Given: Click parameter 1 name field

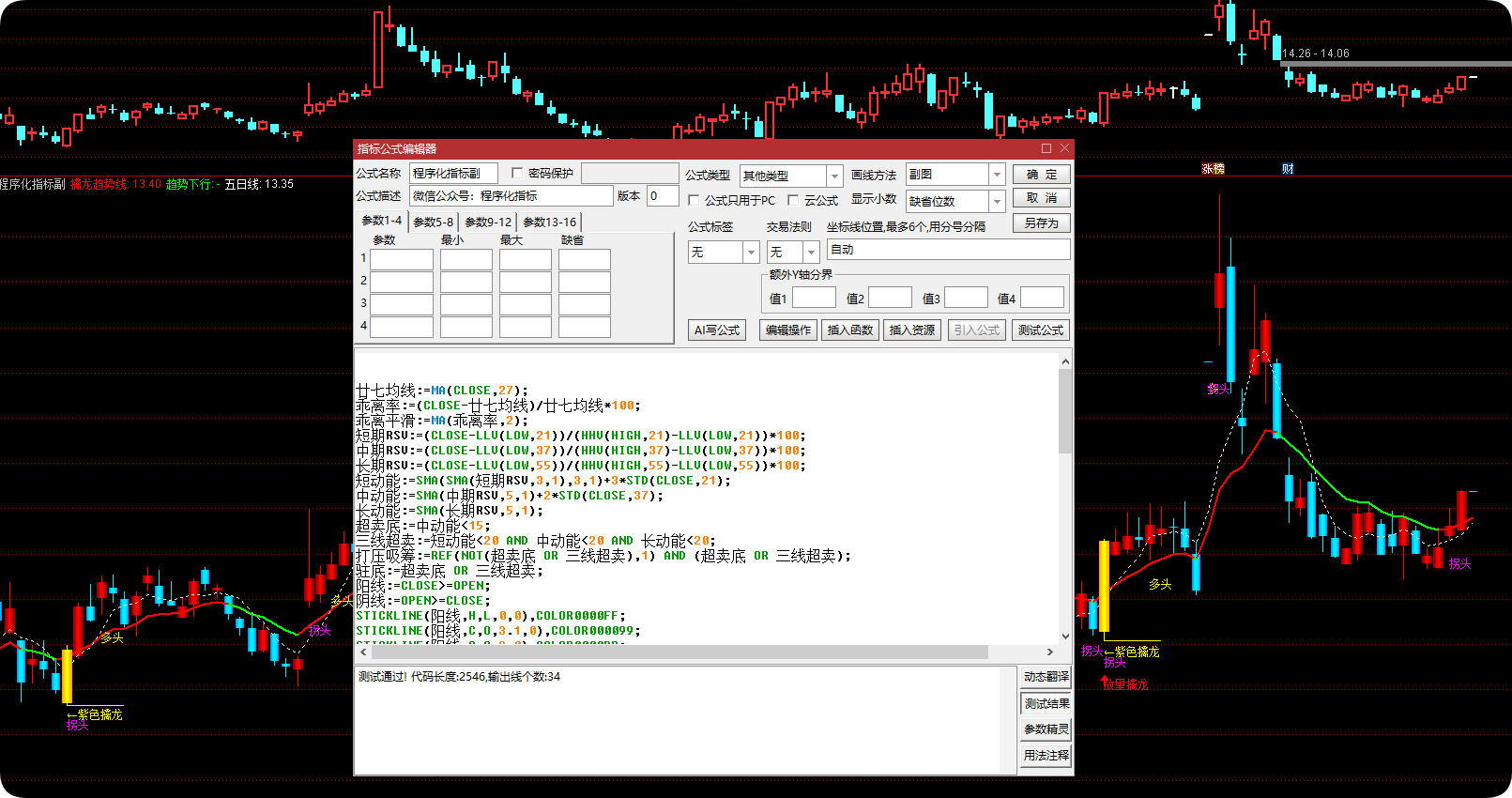Looking at the screenshot, I should (x=402, y=259).
